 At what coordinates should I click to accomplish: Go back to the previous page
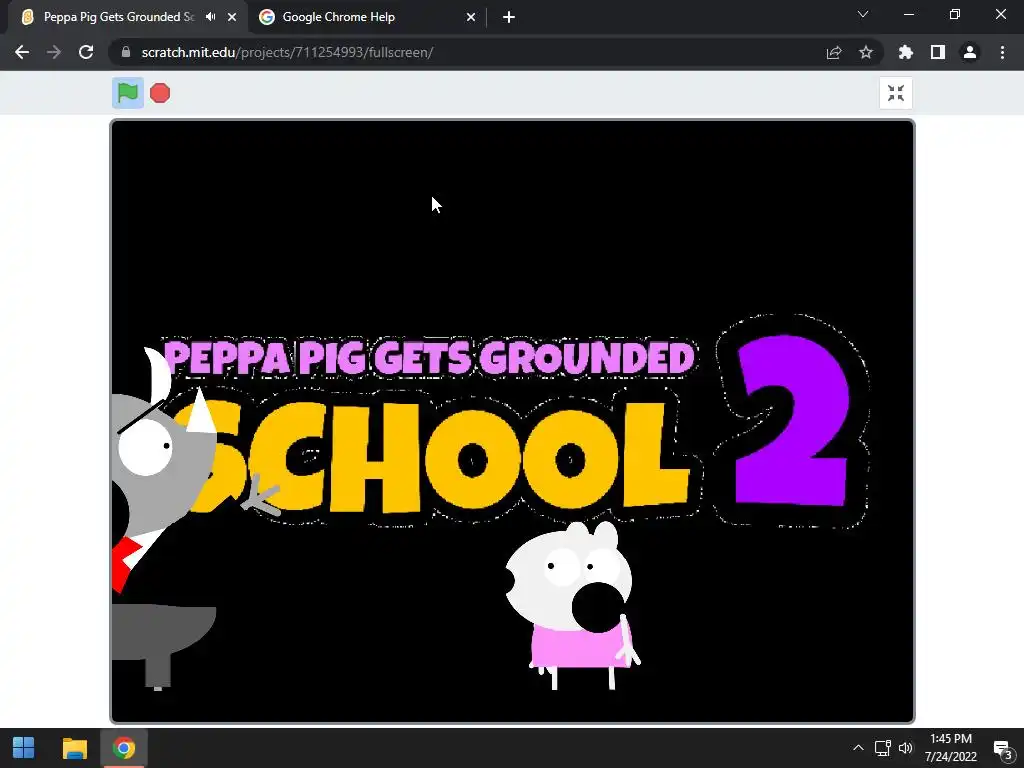click(x=22, y=52)
